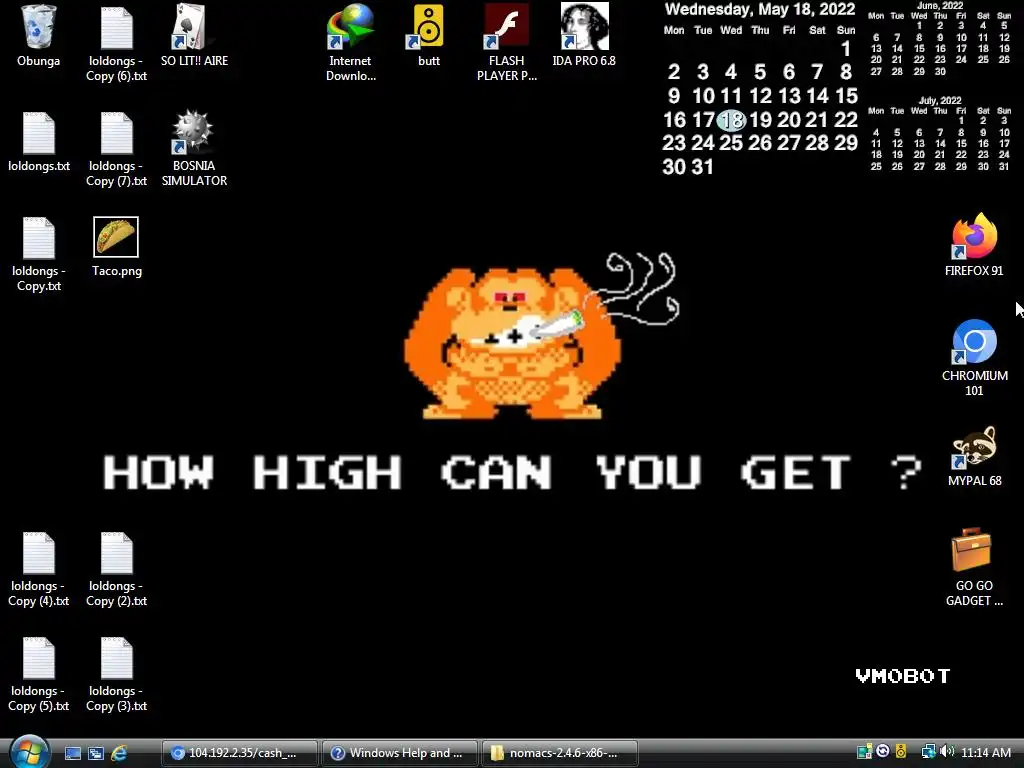1024x768 pixels.
Task: Open SO LIT!! AIRE solitaire shortcut
Action: (x=194, y=36)
